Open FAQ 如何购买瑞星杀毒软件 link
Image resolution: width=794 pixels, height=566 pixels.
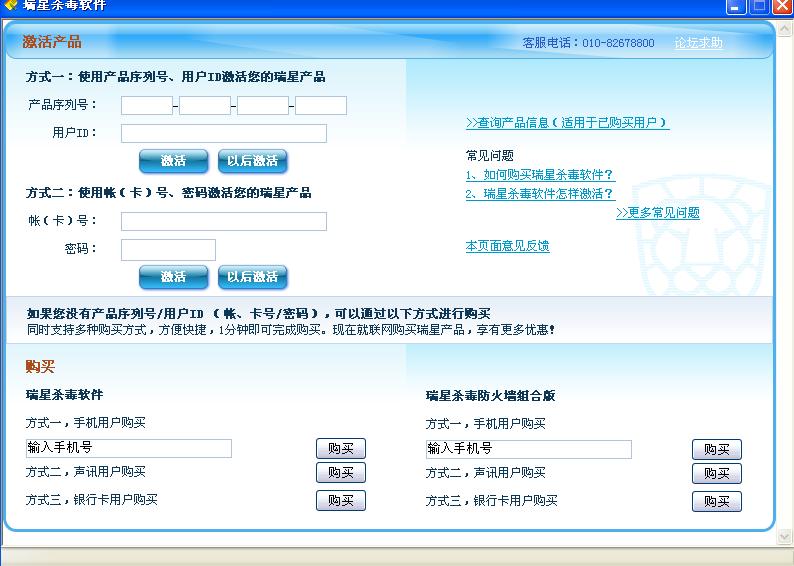click(x=540, y=175)
